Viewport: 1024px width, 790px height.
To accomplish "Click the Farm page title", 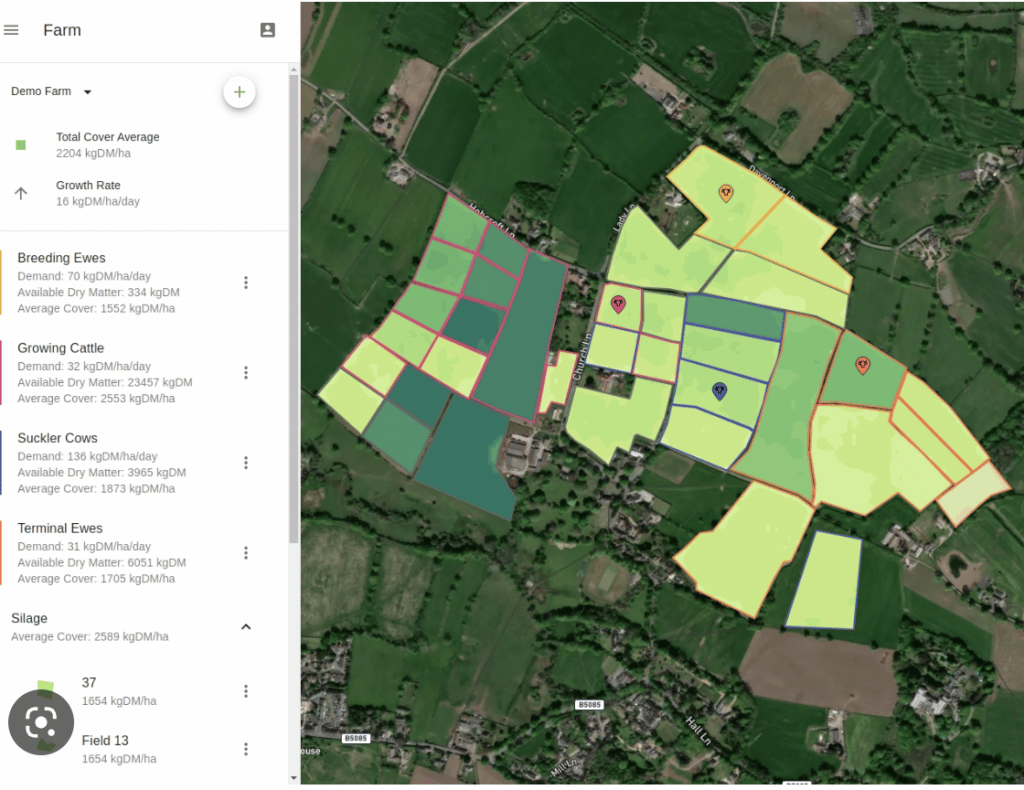I will pyautogui.click(x=62, y=30).
